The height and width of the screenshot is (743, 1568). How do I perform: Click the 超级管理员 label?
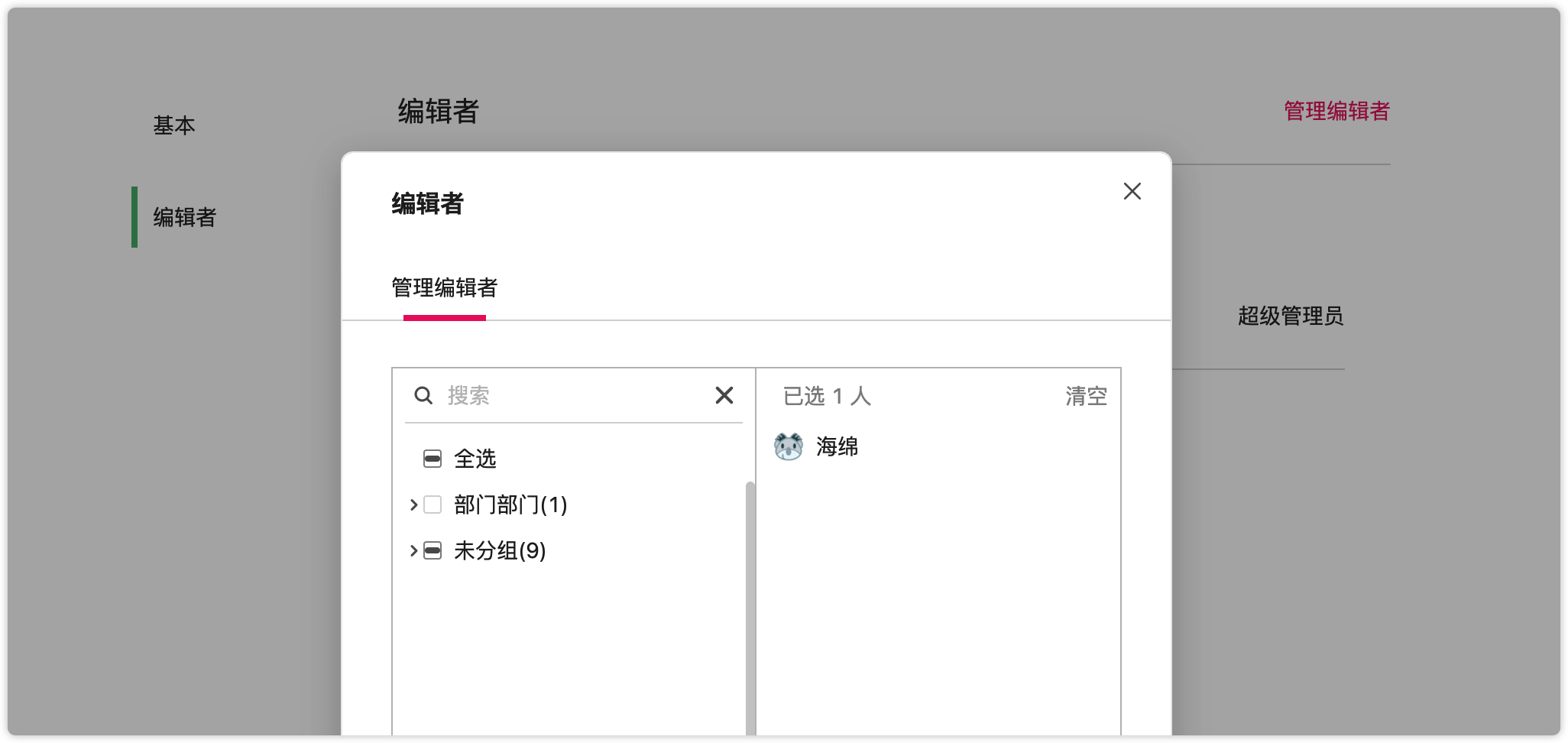(1290, 316)
